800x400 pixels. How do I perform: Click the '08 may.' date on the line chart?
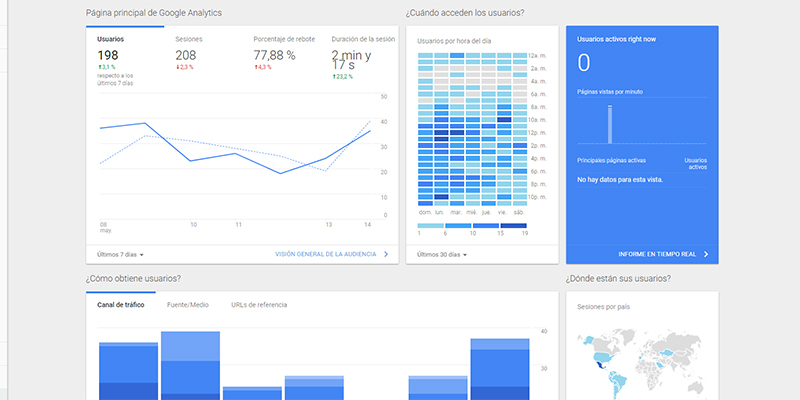click(x=106, y=228)
